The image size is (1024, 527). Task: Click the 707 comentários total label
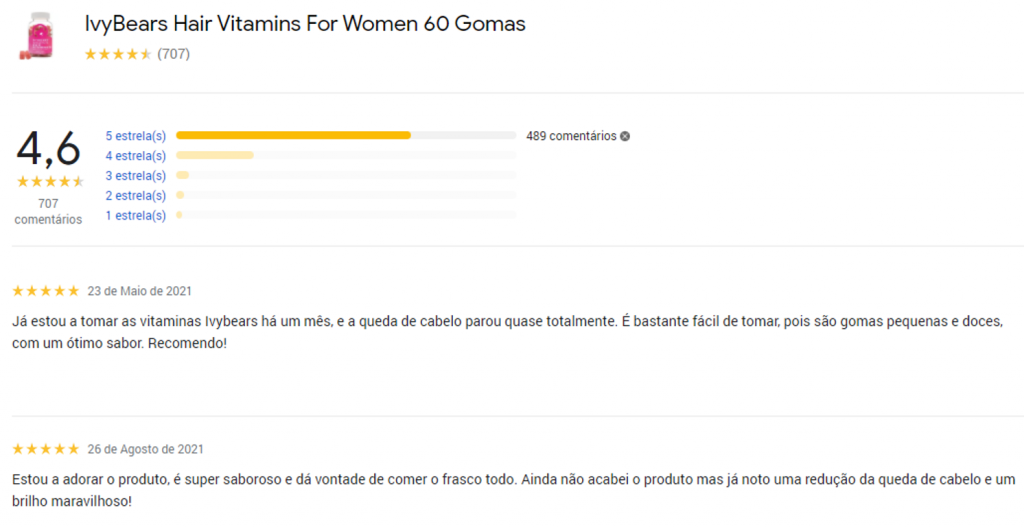pyautogui.click(x=48, y=211)
